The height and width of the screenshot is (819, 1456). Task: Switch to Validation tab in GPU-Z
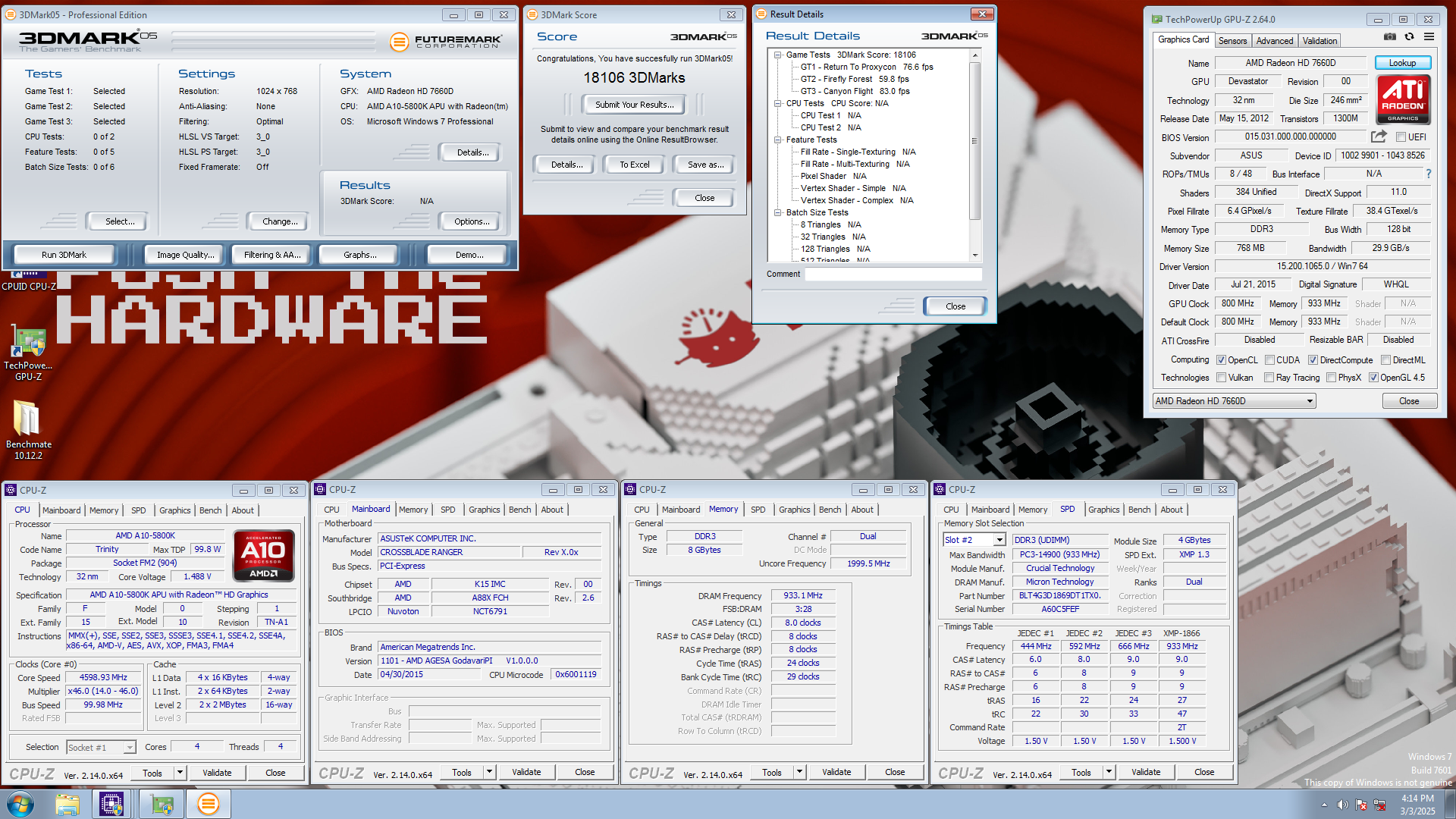click(1319, 41)
